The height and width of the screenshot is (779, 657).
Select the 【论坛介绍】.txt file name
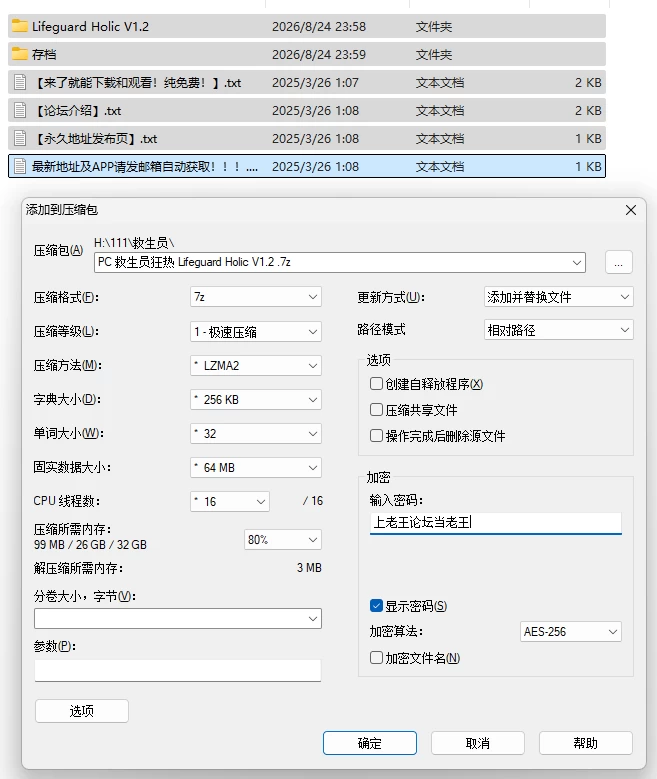click(x=77, y=110)
